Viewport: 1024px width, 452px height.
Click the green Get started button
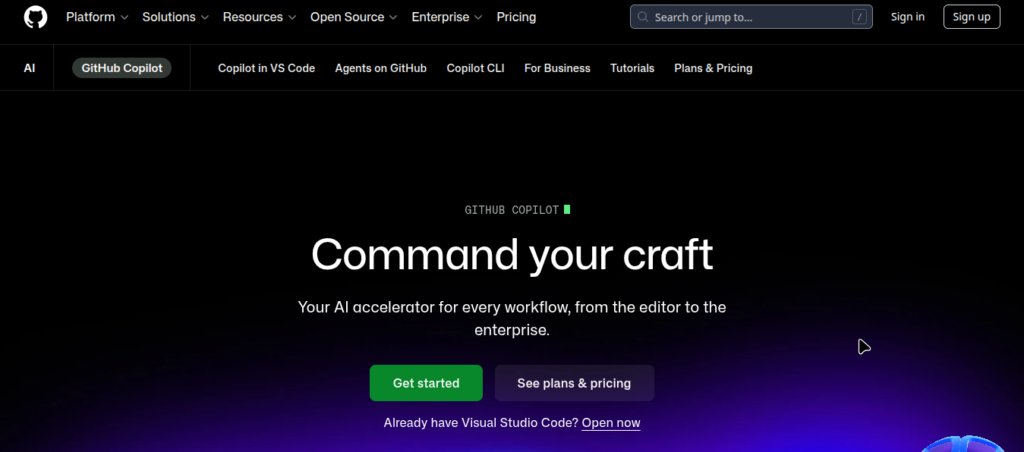[426, 383]
